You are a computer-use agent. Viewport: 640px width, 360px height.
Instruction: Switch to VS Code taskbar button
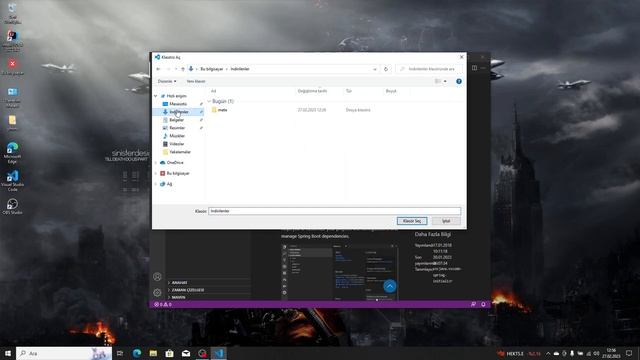(219, 353)
